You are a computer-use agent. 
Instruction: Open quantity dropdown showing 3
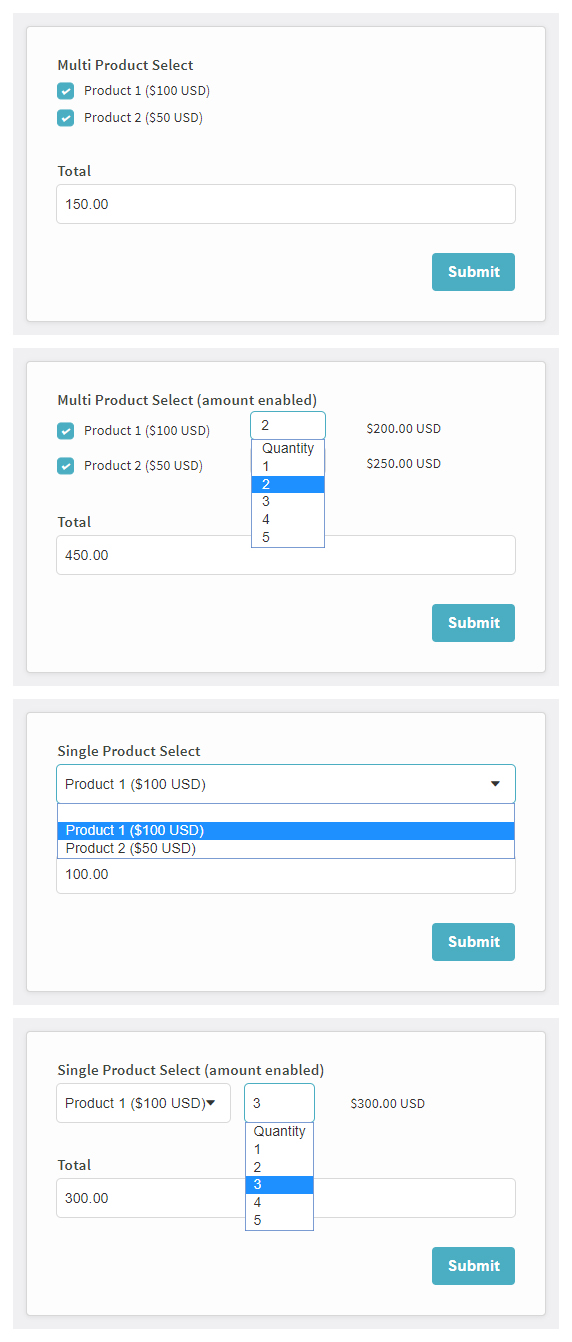(x=279, y=1103)
